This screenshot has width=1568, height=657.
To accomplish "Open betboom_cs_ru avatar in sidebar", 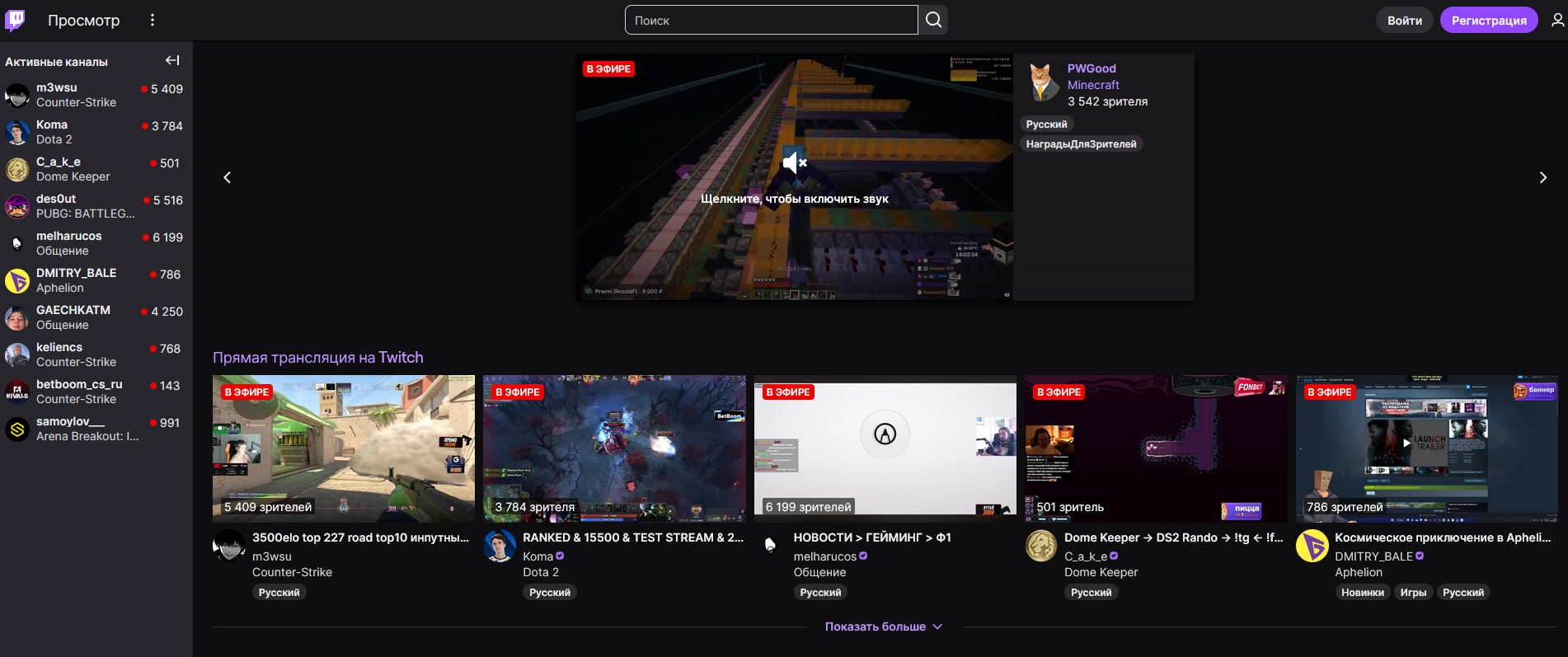I will coord(17,392).
